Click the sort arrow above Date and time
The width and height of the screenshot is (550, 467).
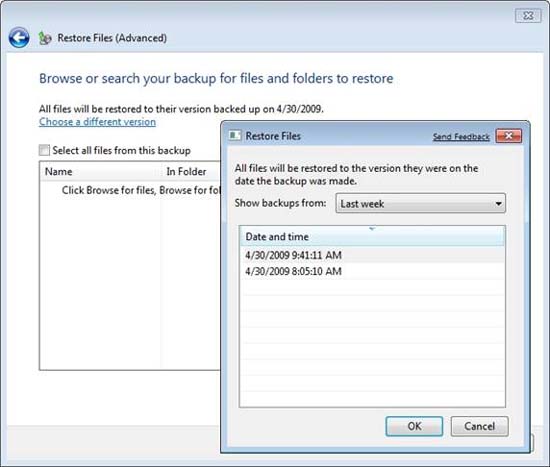pos(372,229)
